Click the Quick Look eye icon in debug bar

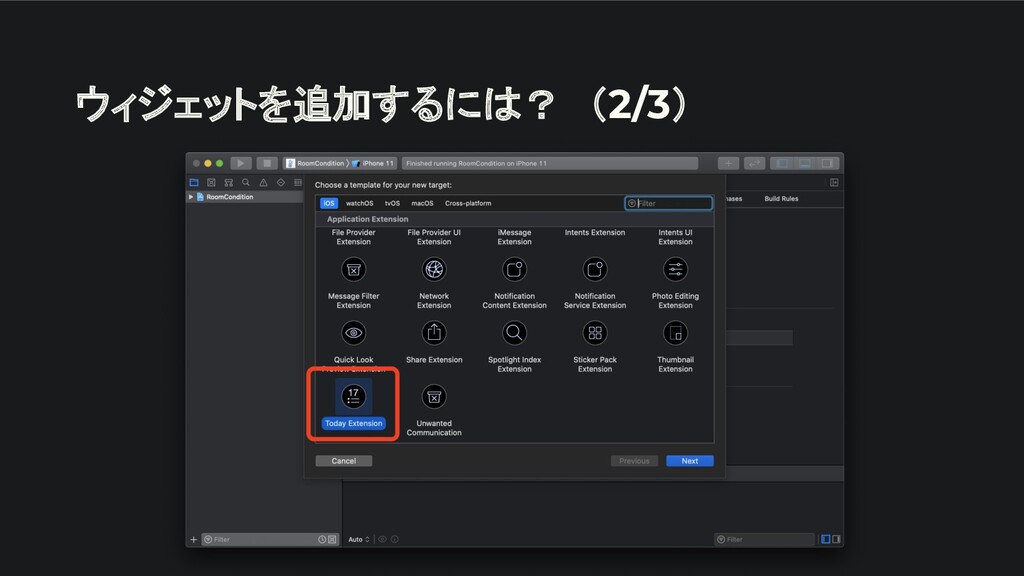383,539
